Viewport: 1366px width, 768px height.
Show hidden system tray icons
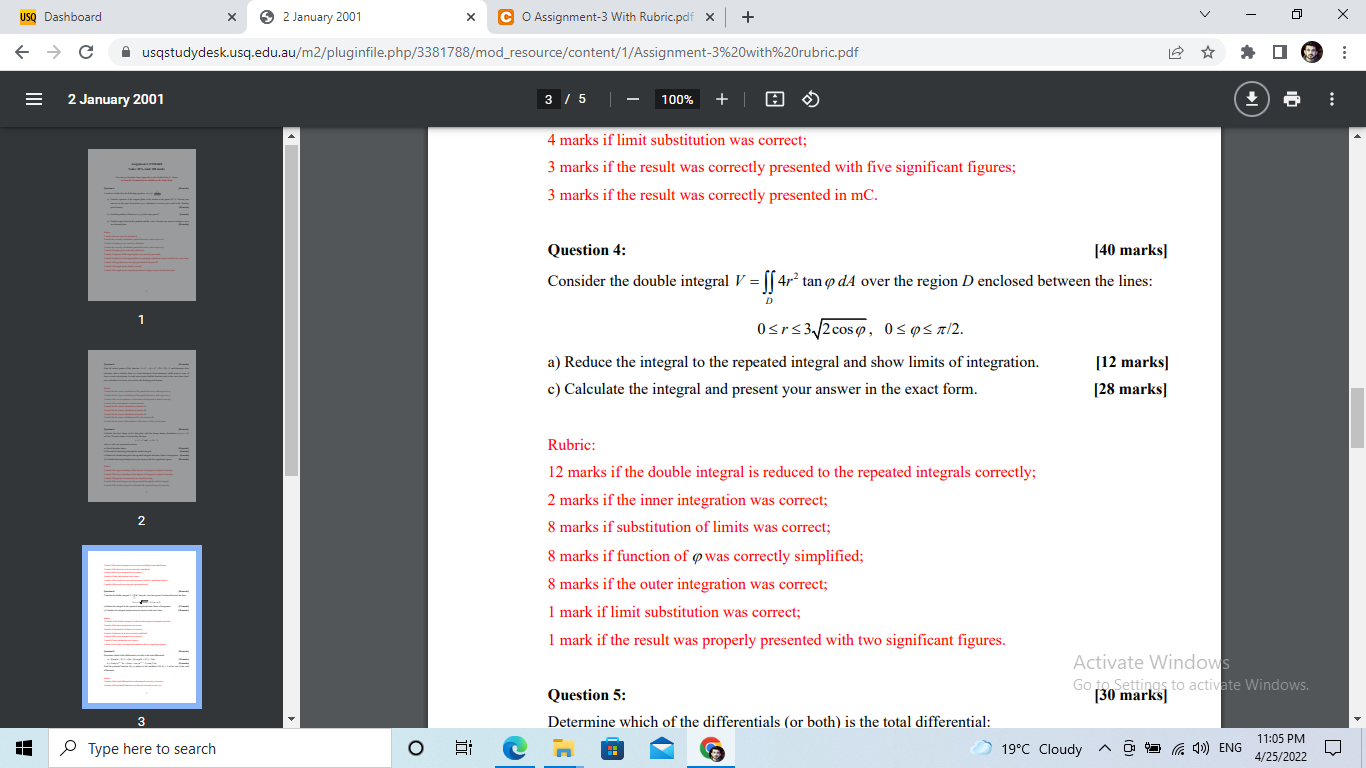point(1105,748)
